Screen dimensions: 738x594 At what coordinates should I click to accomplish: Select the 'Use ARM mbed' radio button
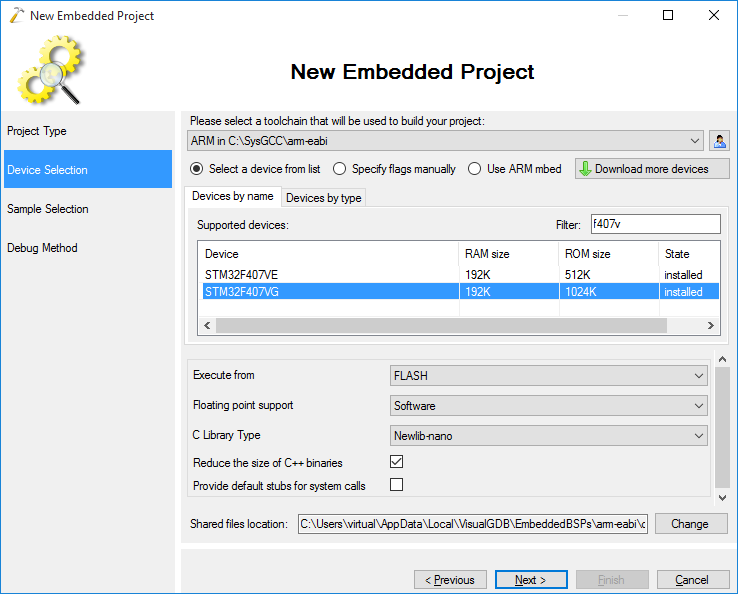[x=474, y=169]
